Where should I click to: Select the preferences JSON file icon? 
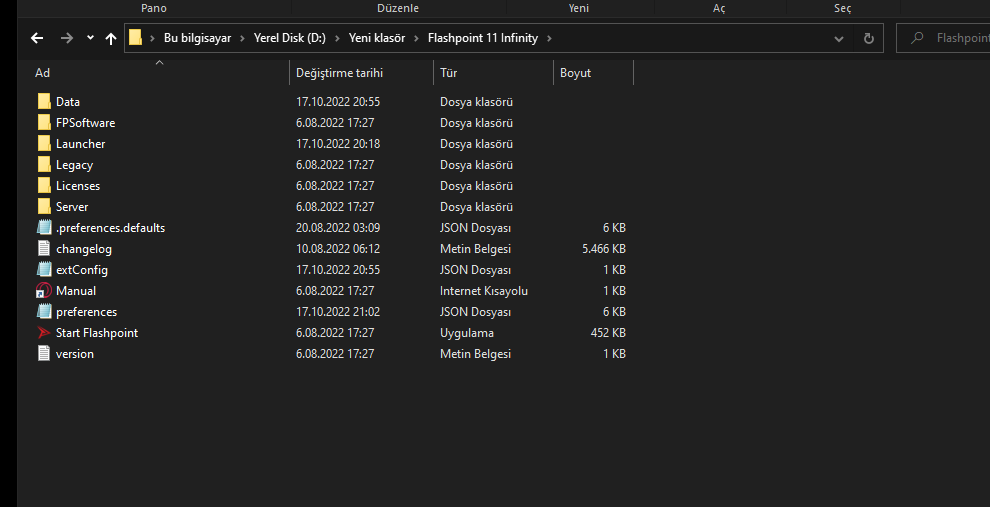tap(44, 311)
